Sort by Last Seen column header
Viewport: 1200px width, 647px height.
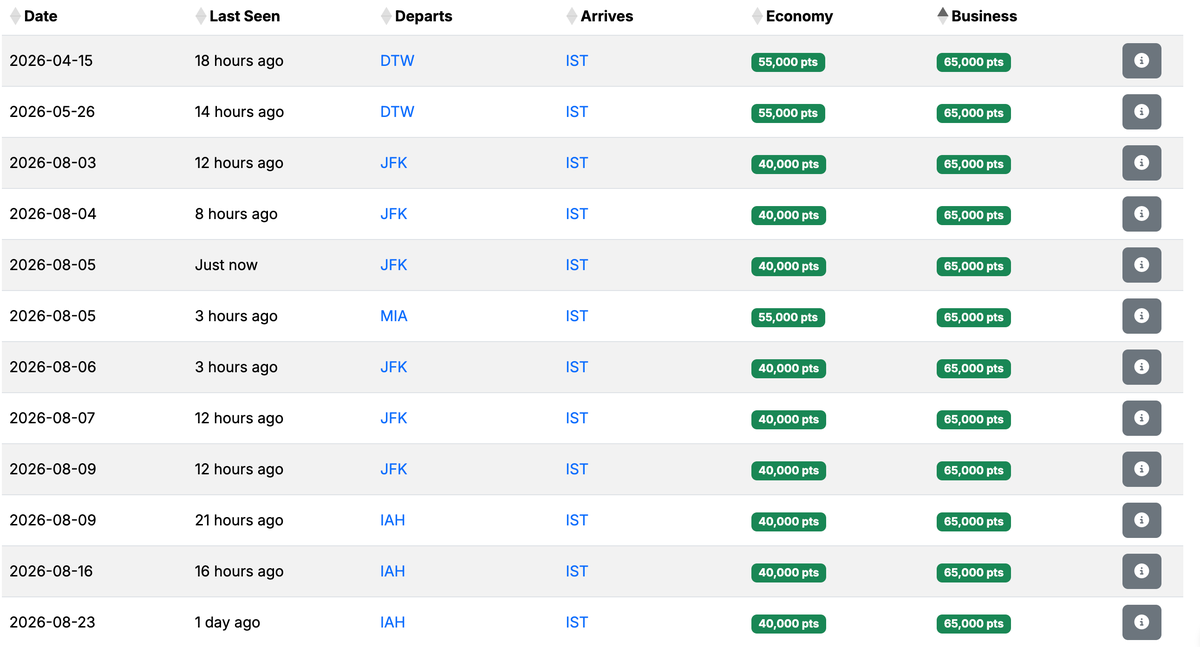(x=244, y=16)
